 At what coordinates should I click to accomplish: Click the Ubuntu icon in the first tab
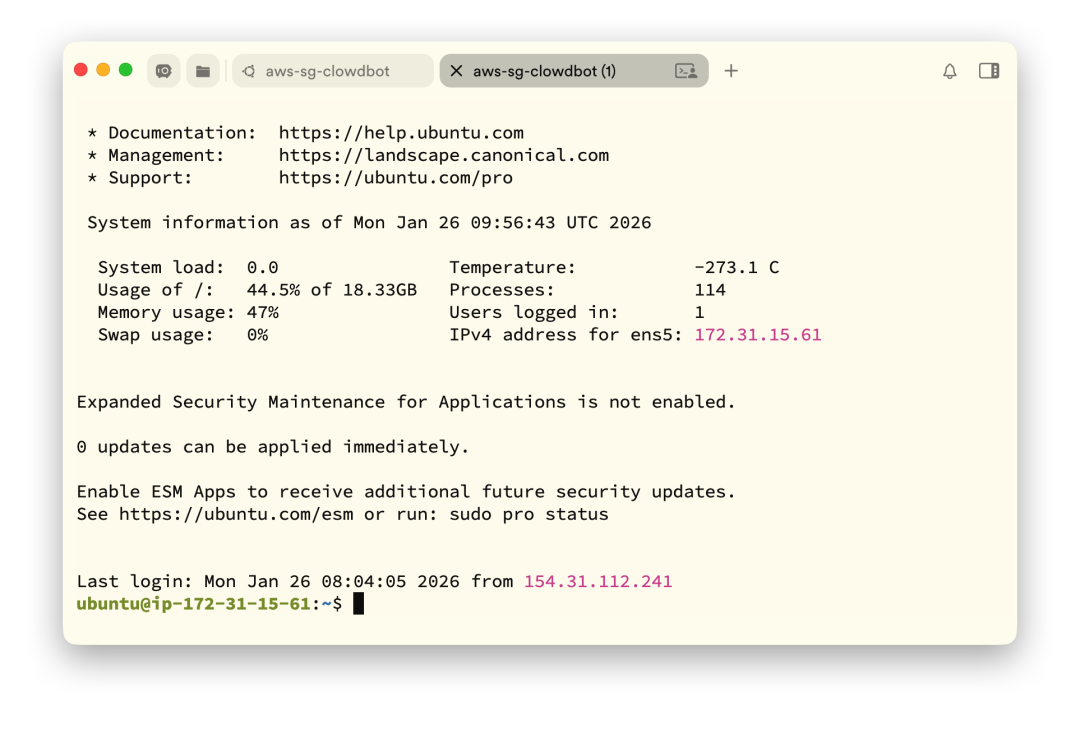tap(249, 71)
